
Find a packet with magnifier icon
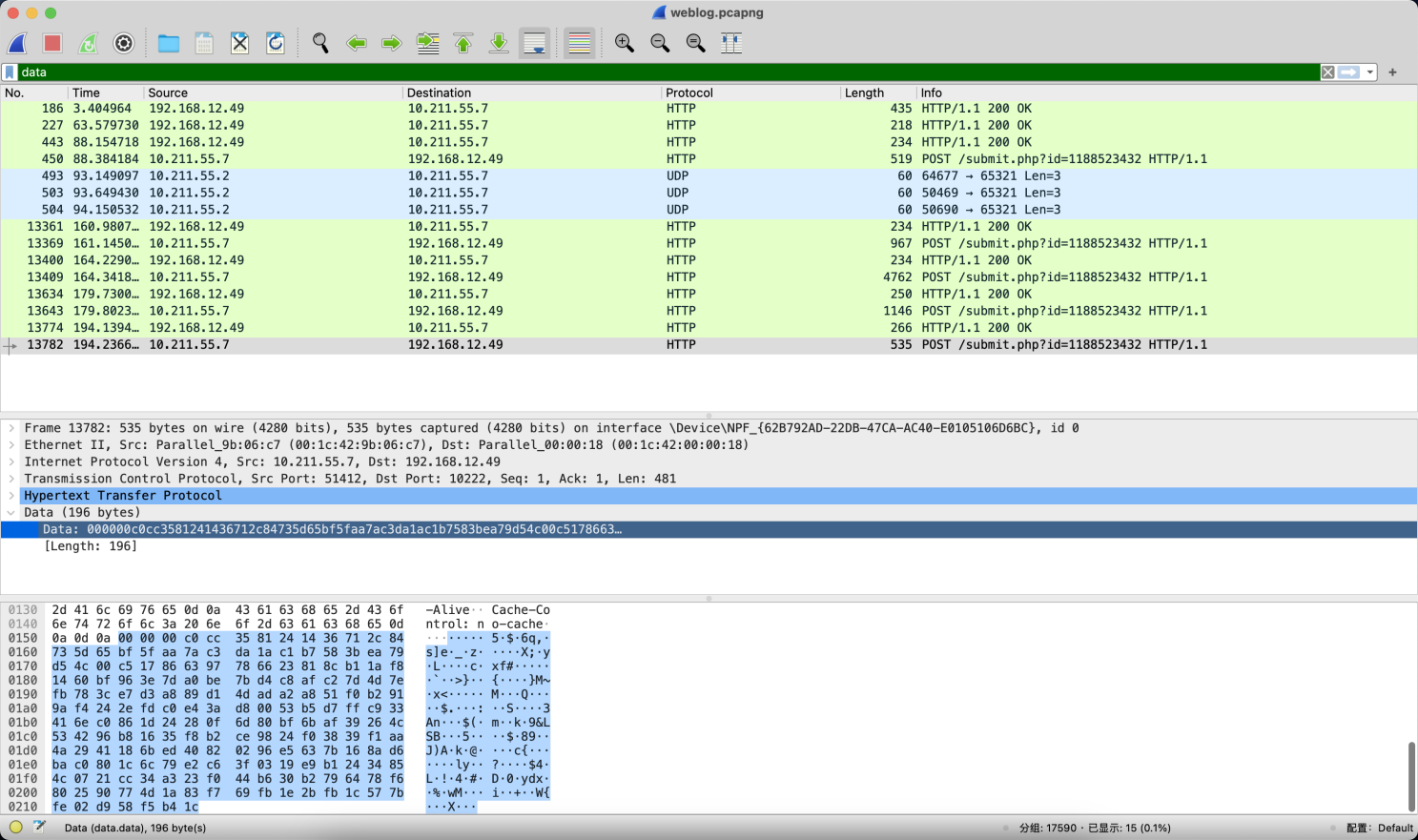(320, 43)
